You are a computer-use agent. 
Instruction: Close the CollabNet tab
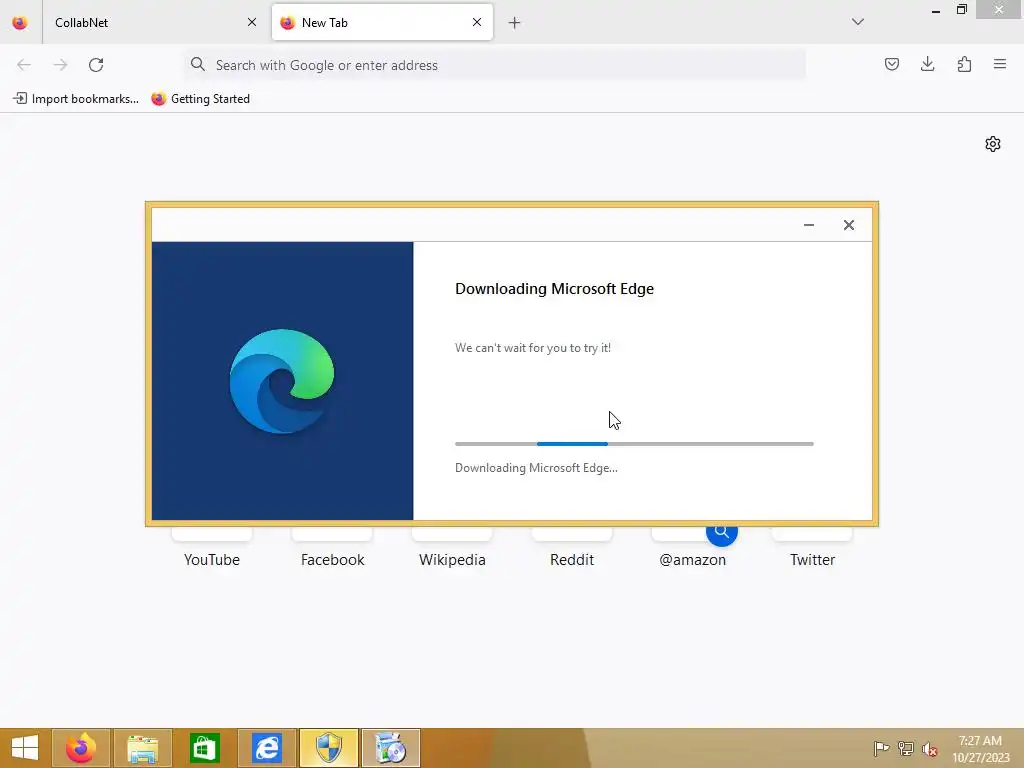tap(251, 22)
